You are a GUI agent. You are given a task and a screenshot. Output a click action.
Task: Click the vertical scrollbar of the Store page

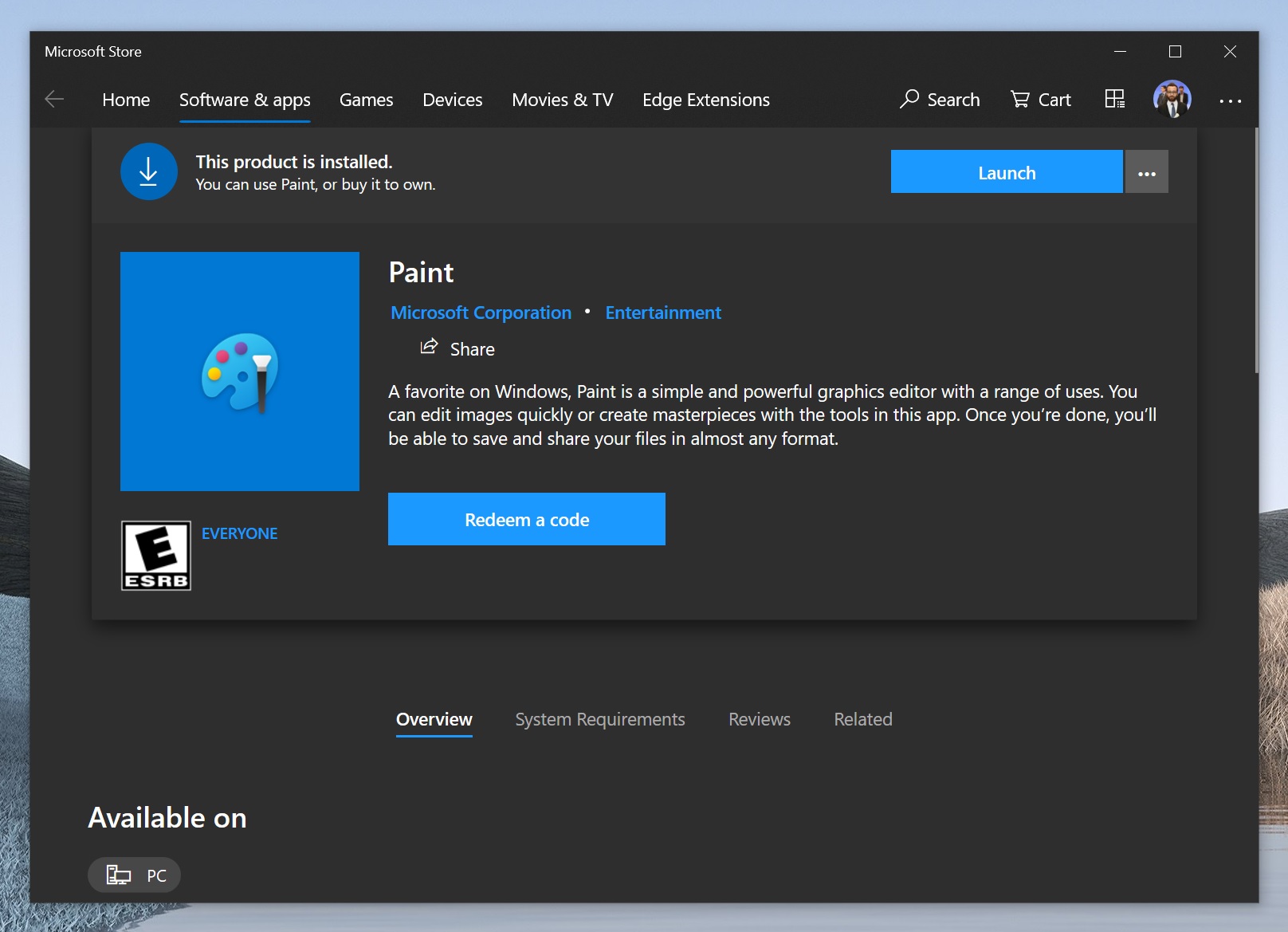(x=1256, y=250)
